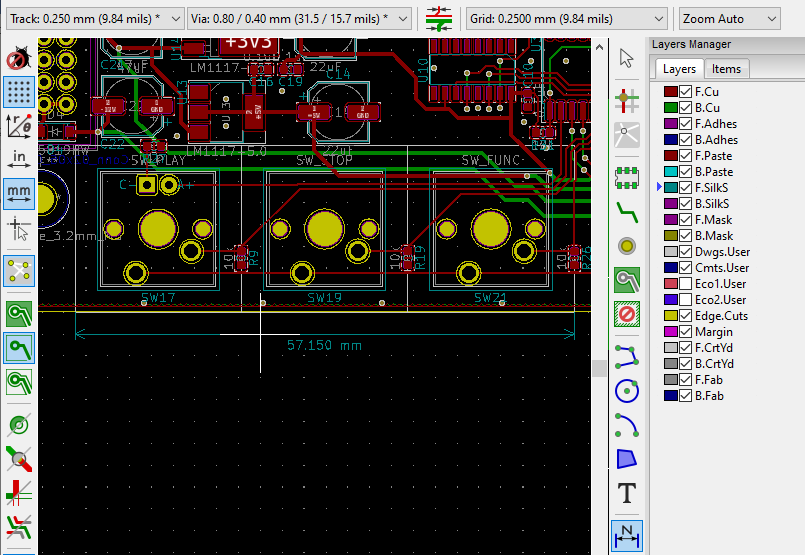Add keepout area tool icon
805x555 pixels.
[x=627, y=314]
